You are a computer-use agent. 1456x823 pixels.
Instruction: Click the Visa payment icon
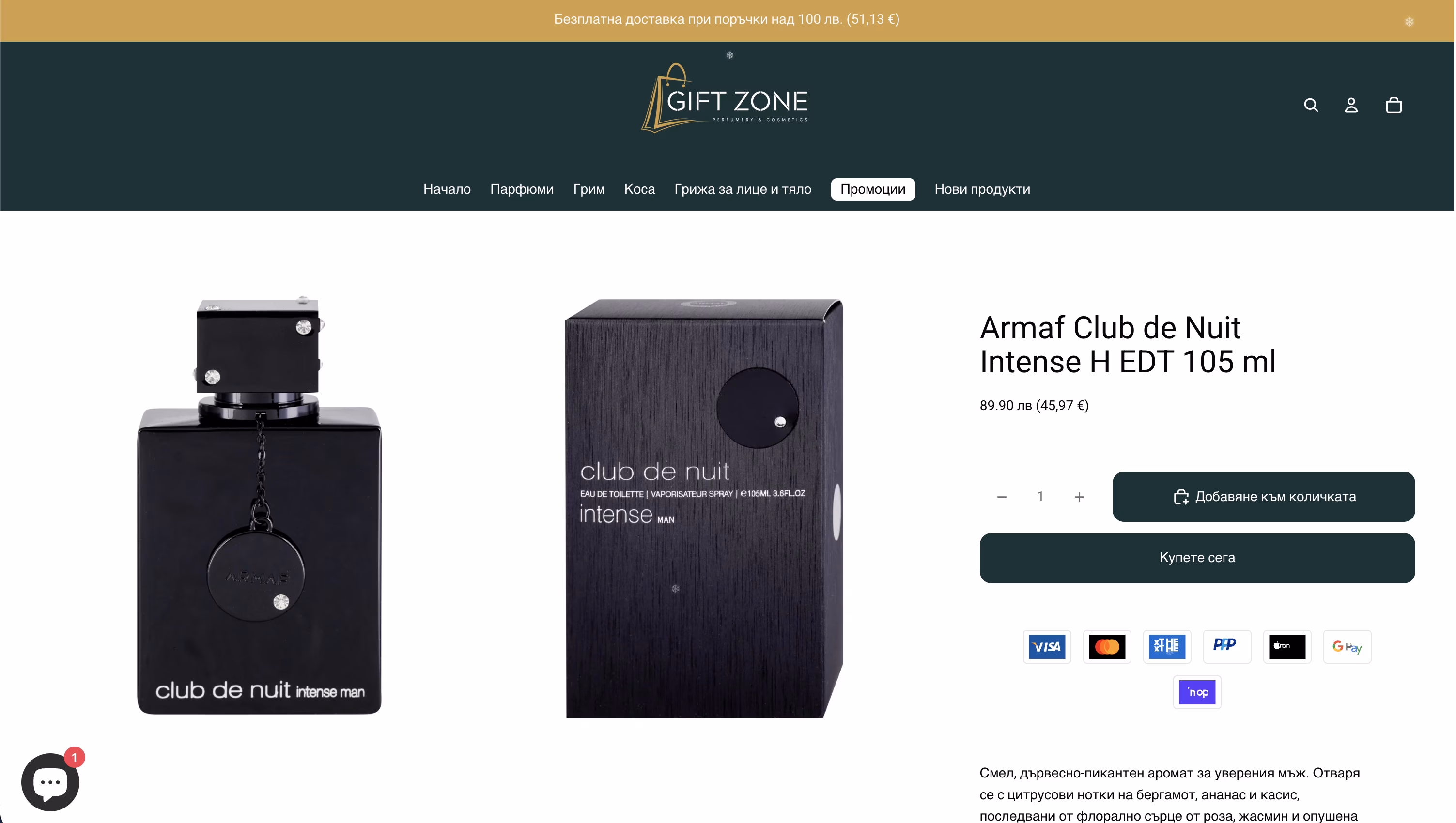[1048, 647]
